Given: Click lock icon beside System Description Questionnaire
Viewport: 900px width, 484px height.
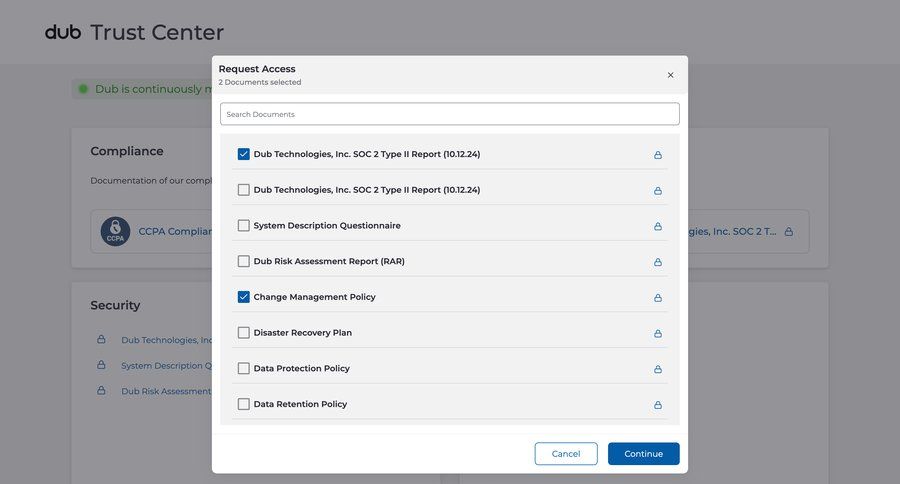Looking at the screenshot, I should 658,226.
